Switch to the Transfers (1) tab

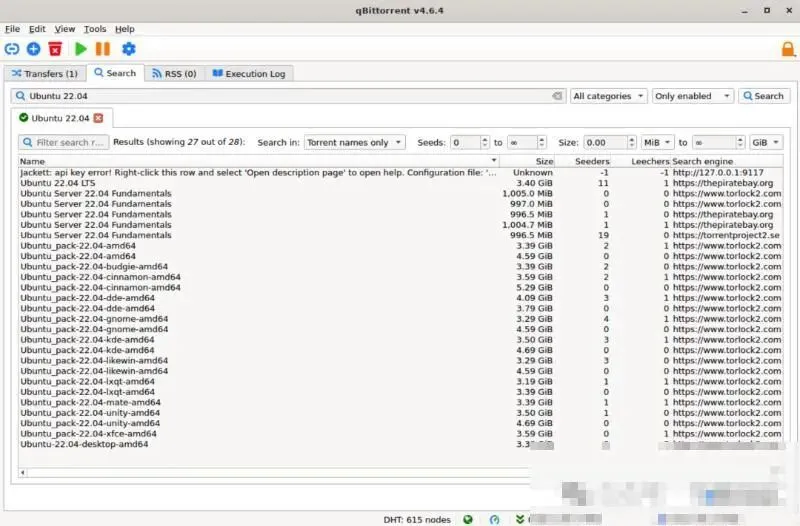coord(45,73)
